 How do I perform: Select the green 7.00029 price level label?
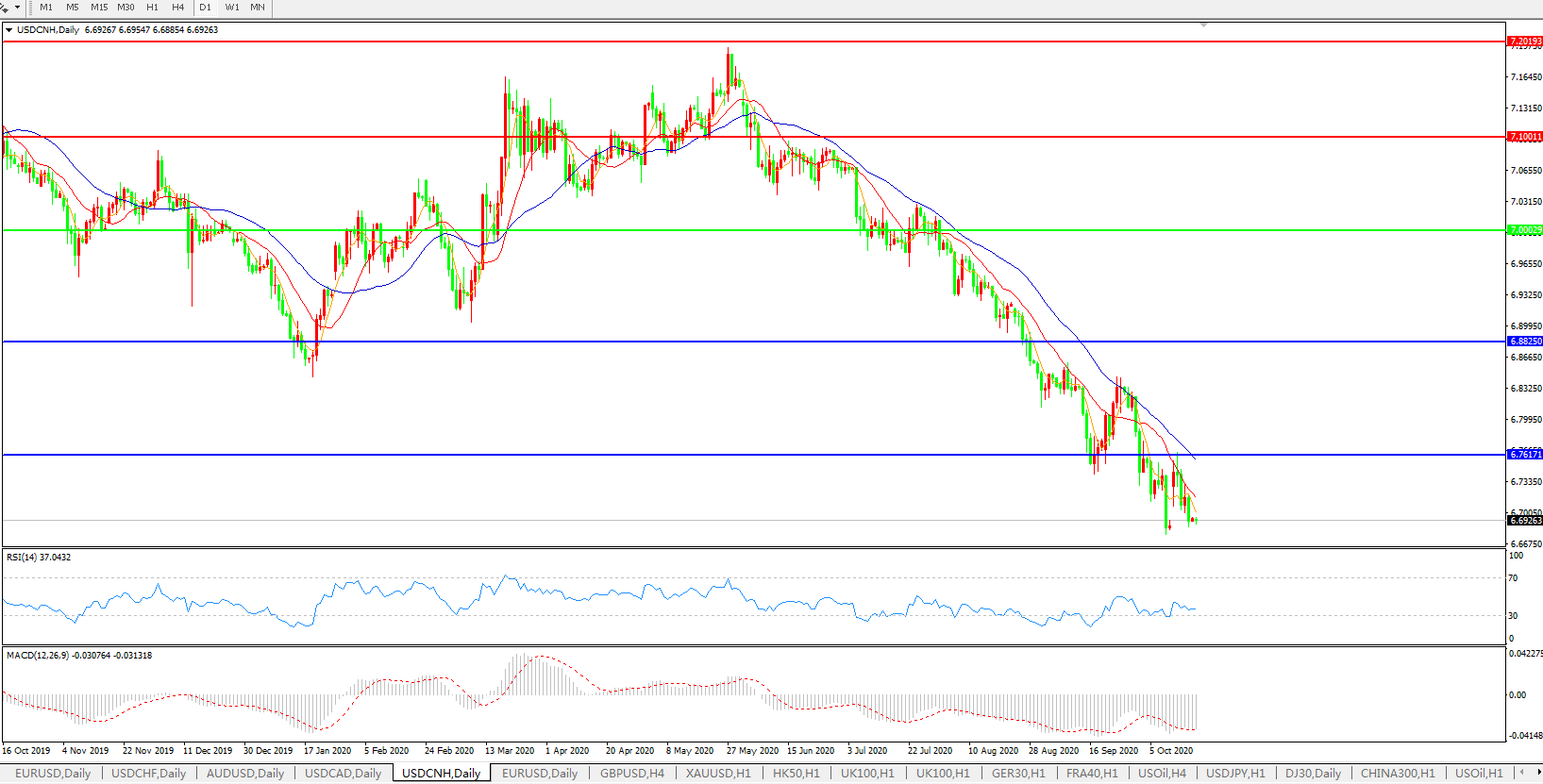(x=1525, y=230)
